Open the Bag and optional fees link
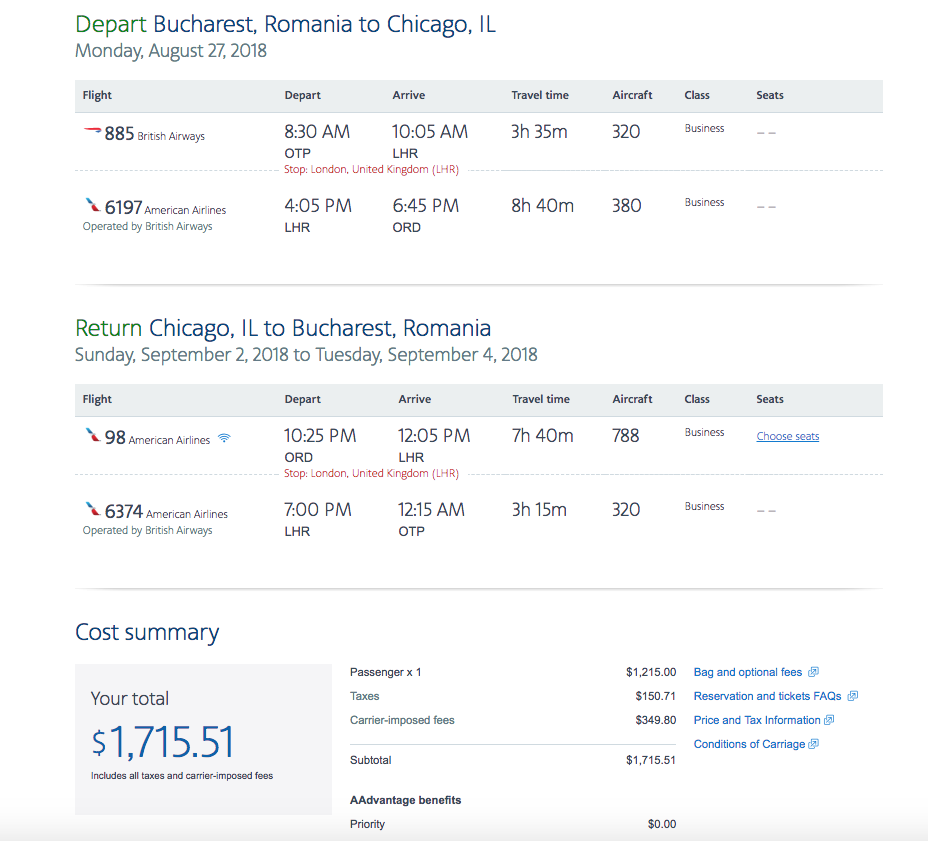Screen dimensions: 928x841 (747, 672)
